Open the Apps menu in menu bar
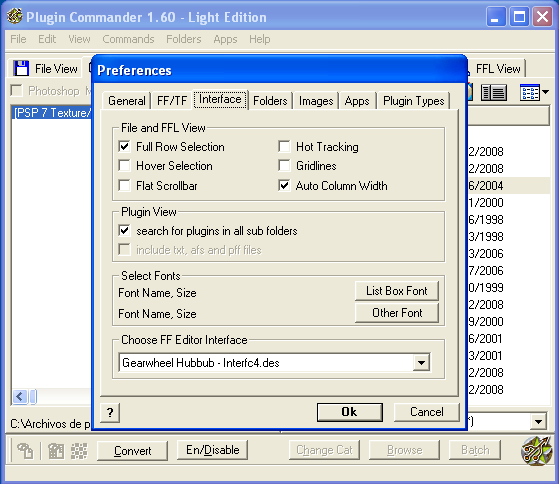Image resolution: width=559 pixels, height=484 pixels. pos(225,39)
